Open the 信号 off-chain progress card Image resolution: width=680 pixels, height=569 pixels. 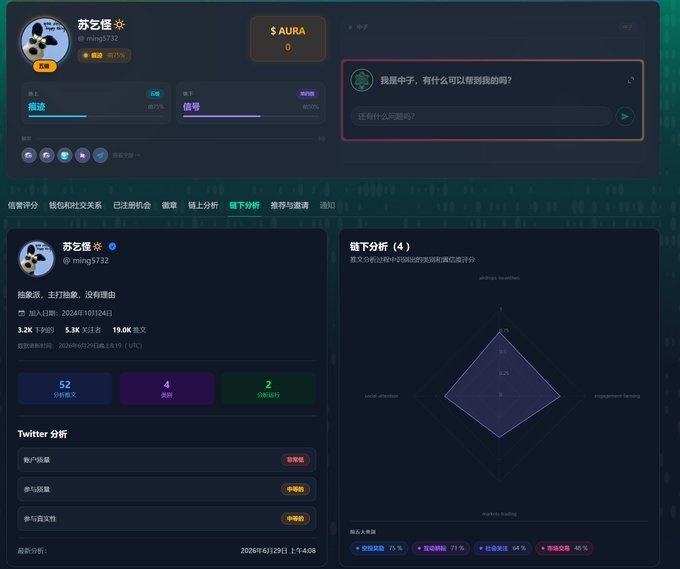point(251,103)
